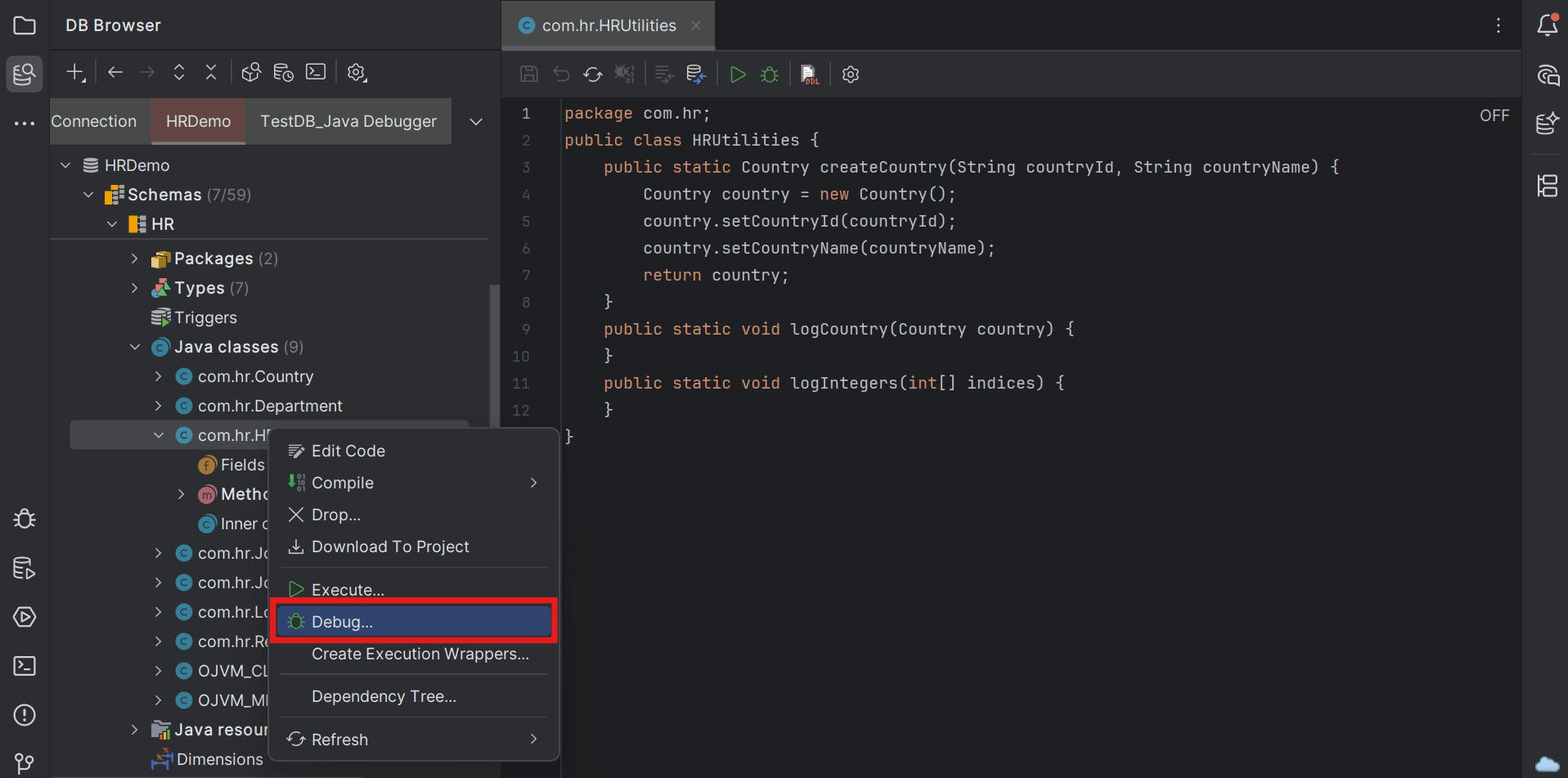The height and width of the screenshot is (778, 1568).
Task: Create a new connection with the plus icon
Action: (75, 72)
